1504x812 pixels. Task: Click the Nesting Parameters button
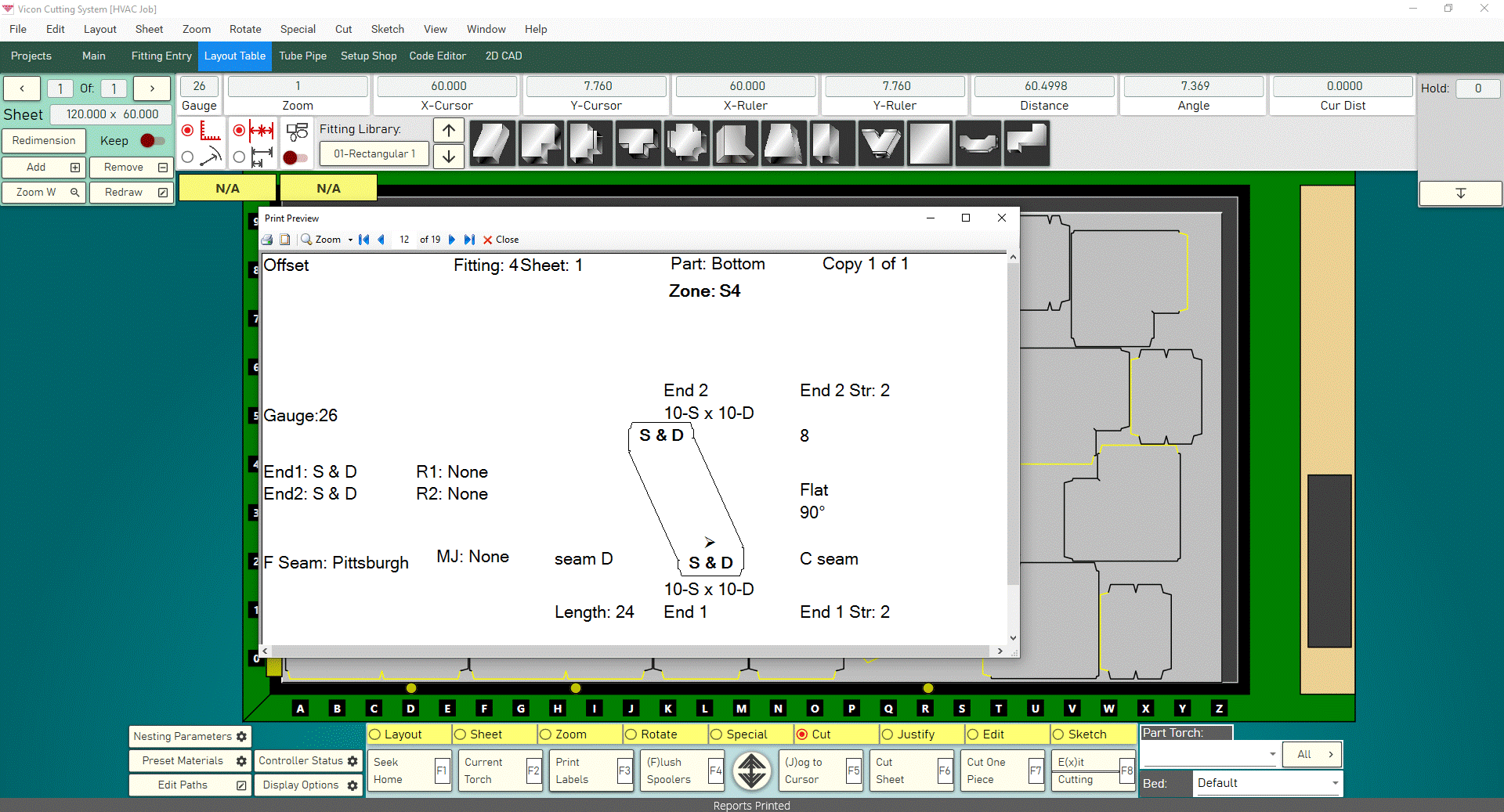click(x=190, y=736)
